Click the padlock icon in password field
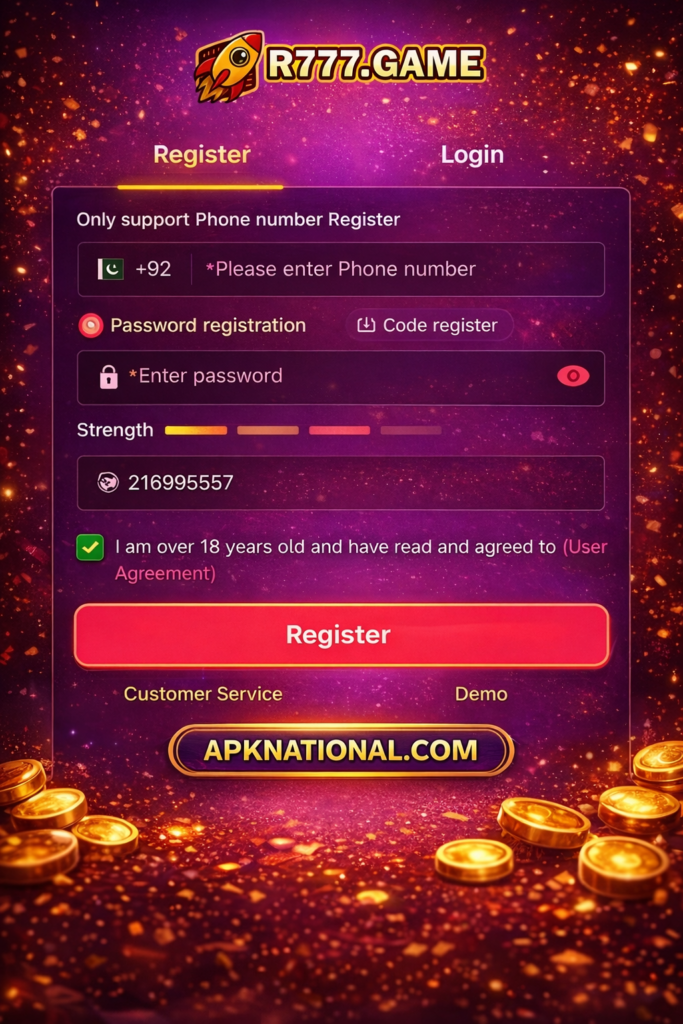Image resolution: width=683 pixels, height=1024 pixels. (108, 377)
